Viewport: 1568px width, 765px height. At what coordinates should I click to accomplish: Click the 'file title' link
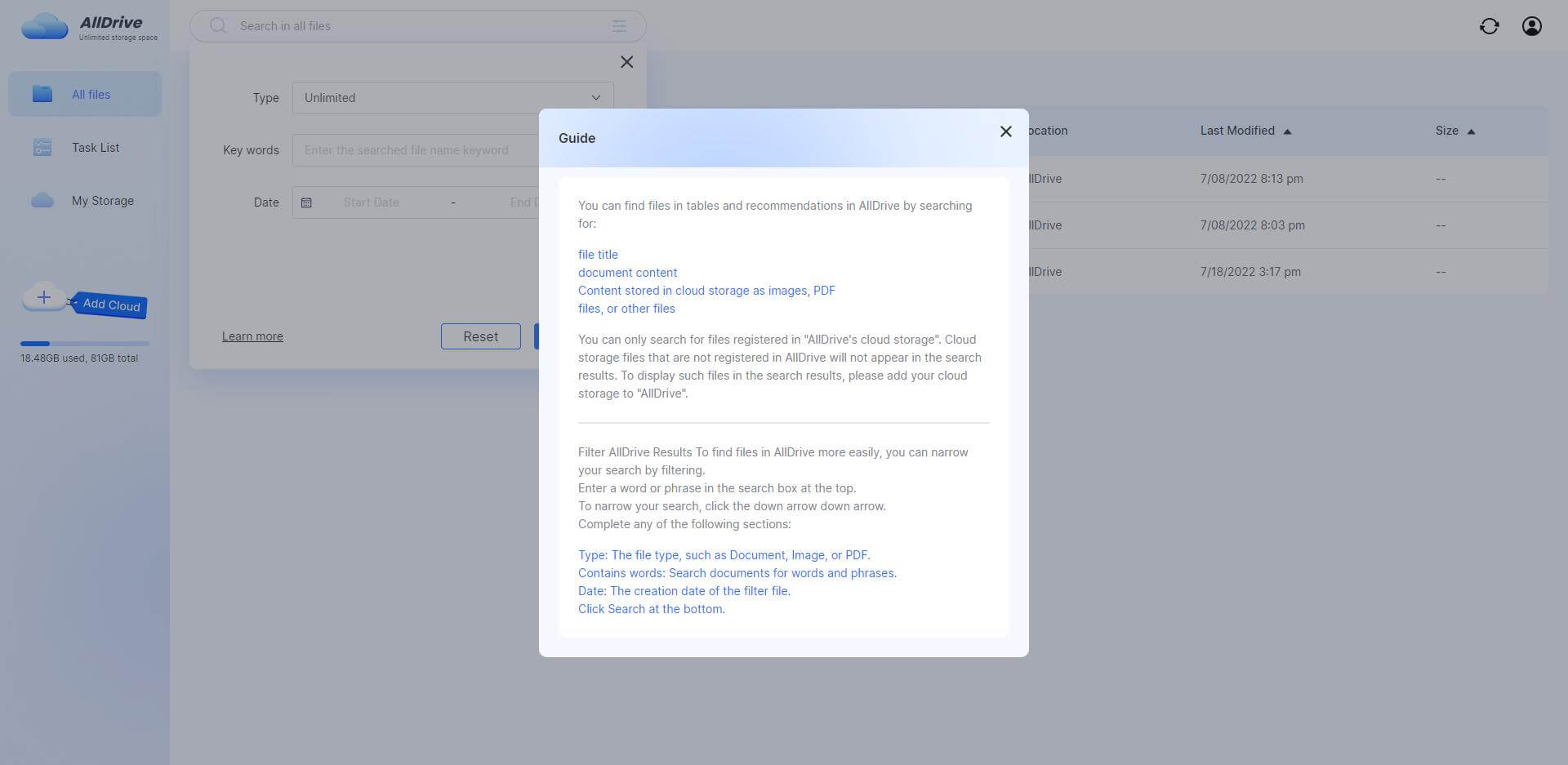598,255
